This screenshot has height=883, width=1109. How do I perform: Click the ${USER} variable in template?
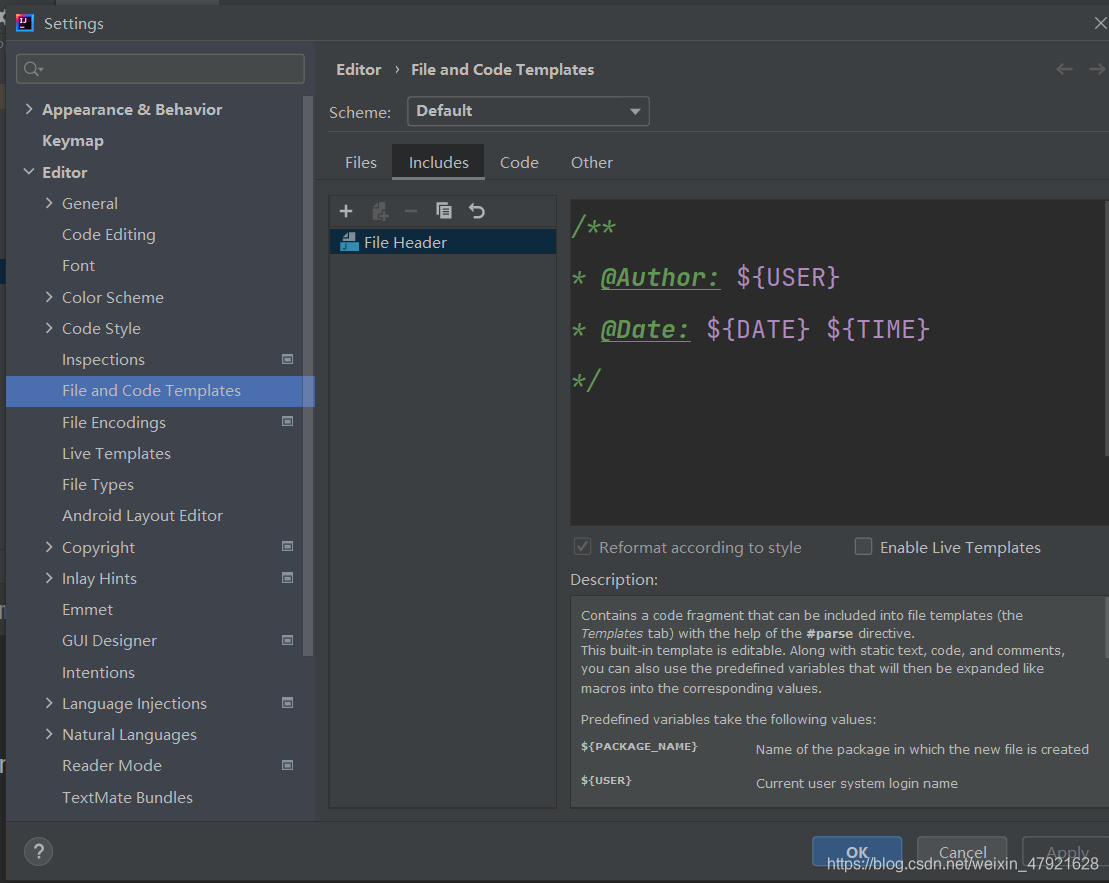tap(787, 277)
